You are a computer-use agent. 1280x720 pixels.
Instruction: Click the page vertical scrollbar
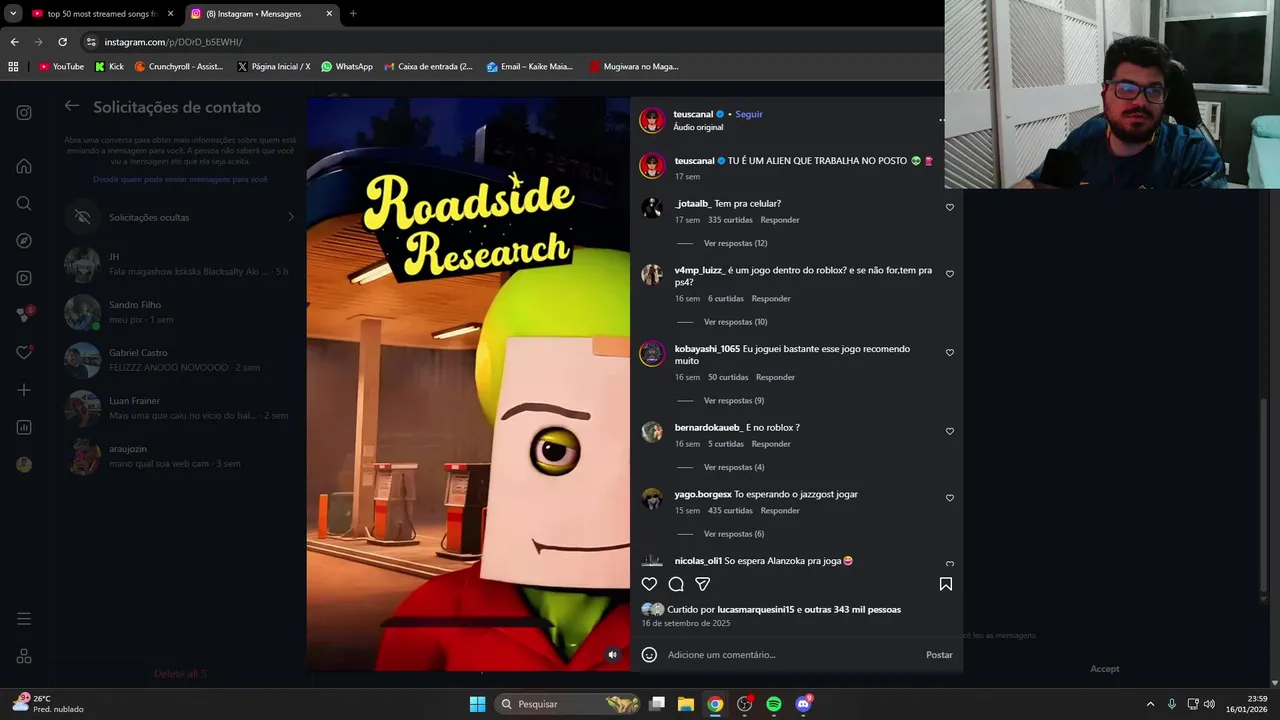click(1263, 495)
